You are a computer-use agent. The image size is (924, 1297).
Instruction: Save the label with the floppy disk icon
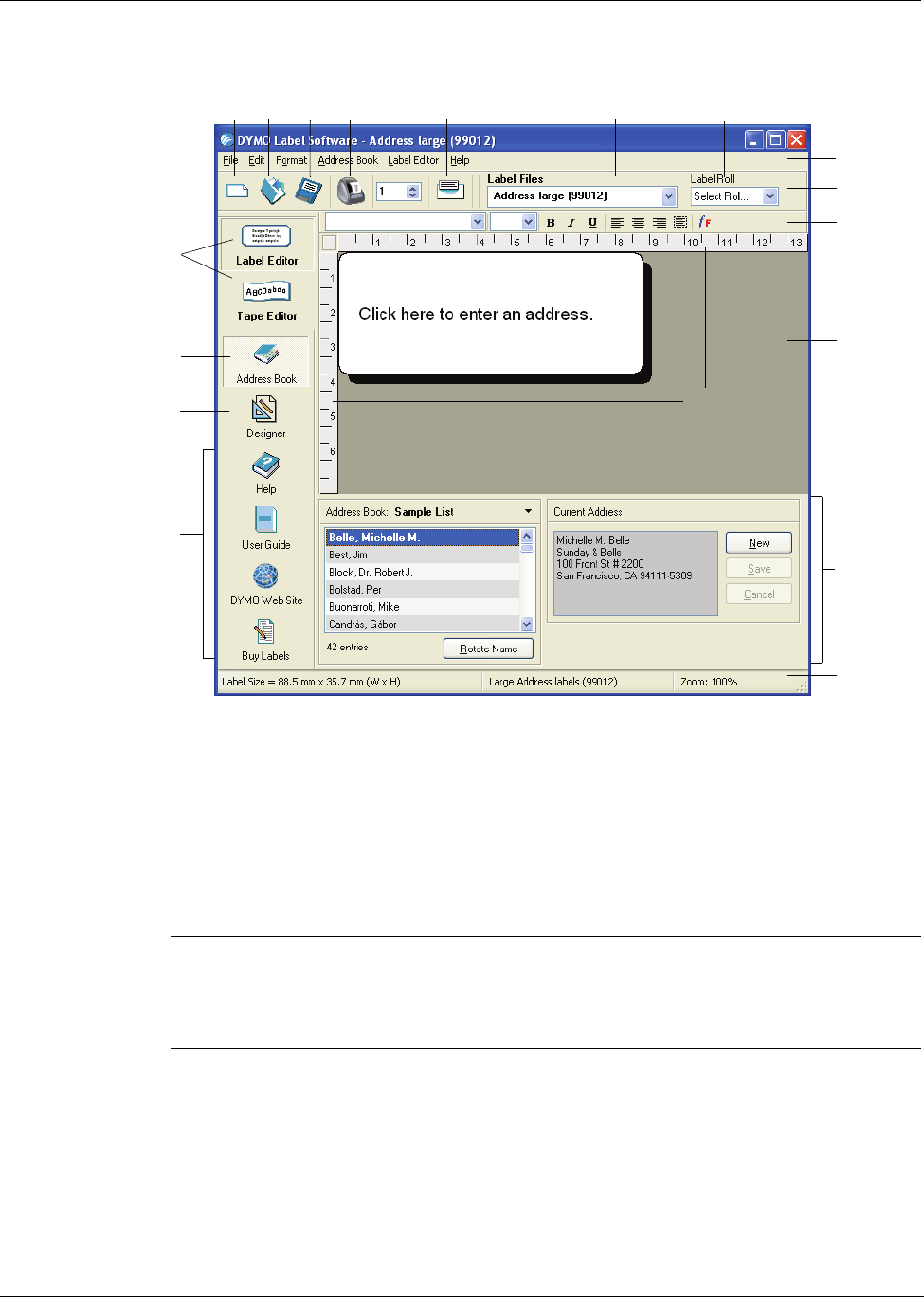click(x=308, y=190)
